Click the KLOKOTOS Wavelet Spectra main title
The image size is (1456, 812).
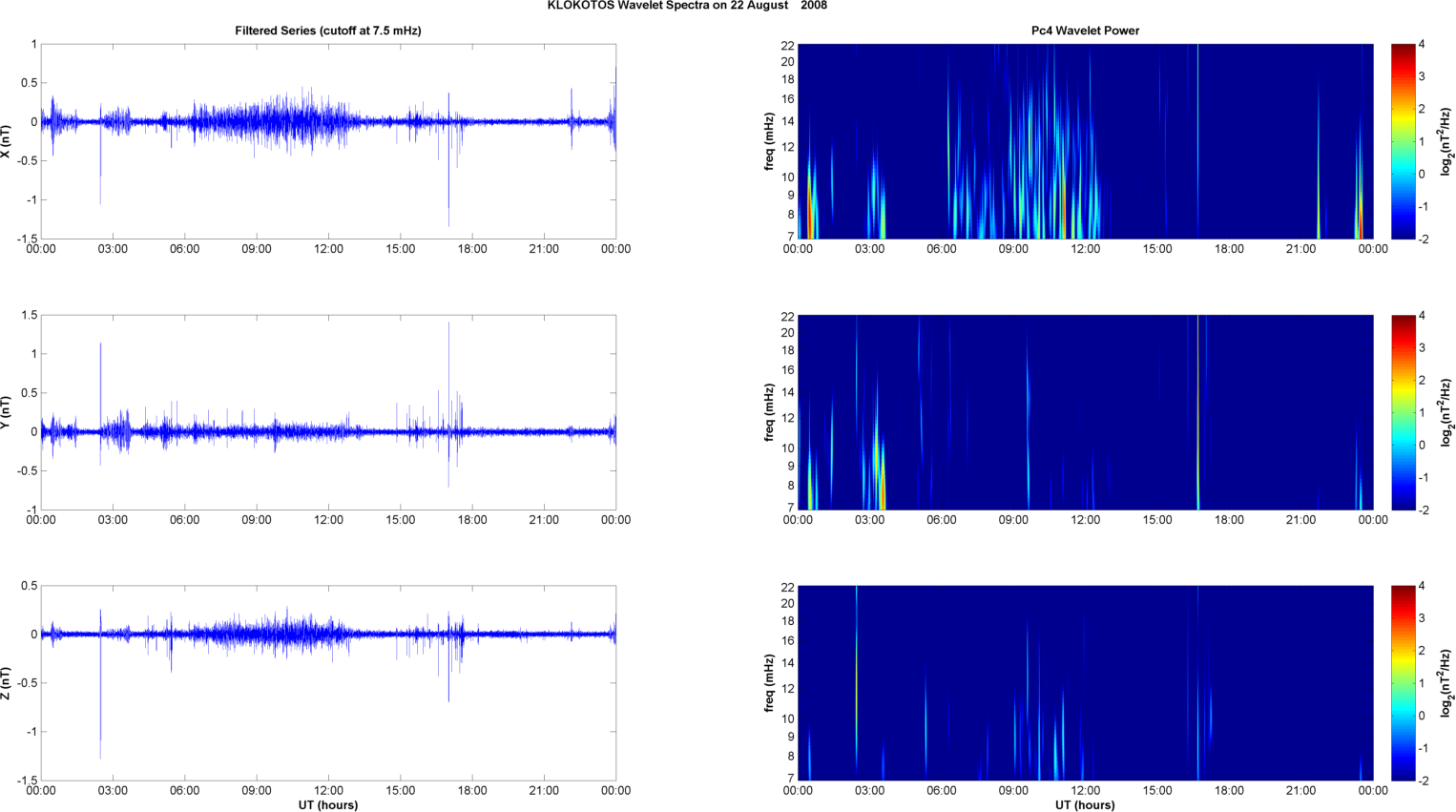687,6
